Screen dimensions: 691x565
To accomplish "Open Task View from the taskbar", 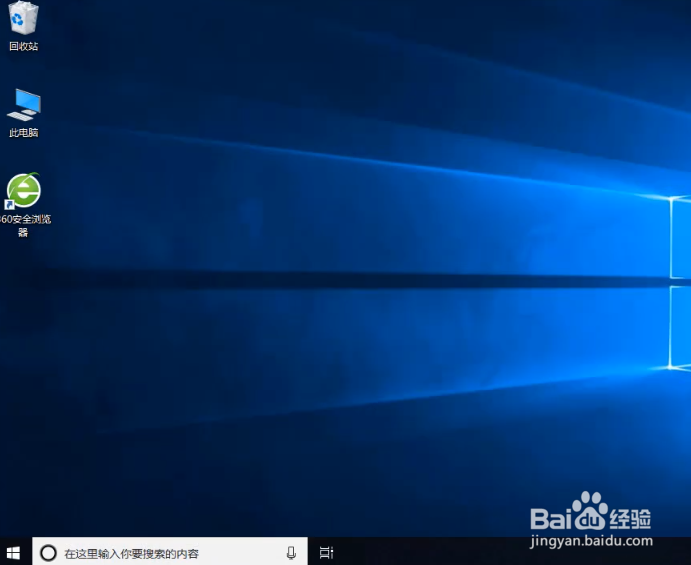I will pyautogui.click(x=326, y=552).
